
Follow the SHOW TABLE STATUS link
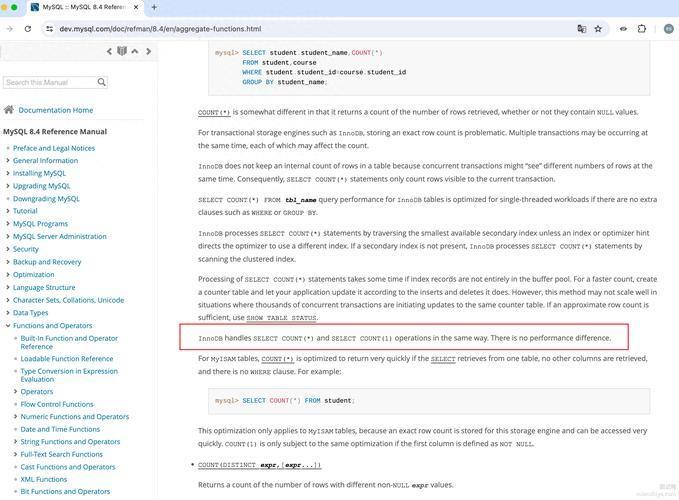(281, 318)
